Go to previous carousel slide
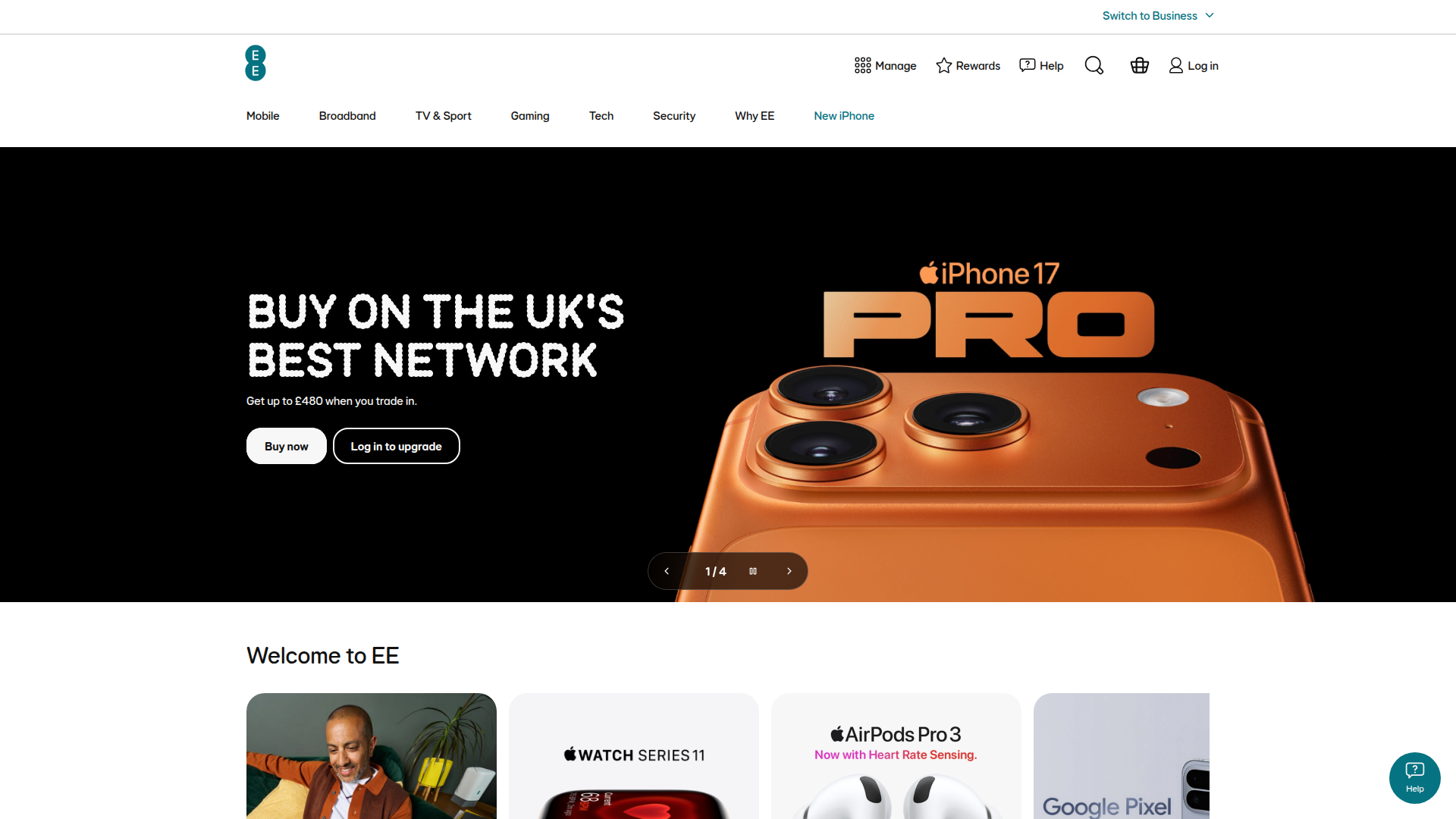 [x=667, y=571]
